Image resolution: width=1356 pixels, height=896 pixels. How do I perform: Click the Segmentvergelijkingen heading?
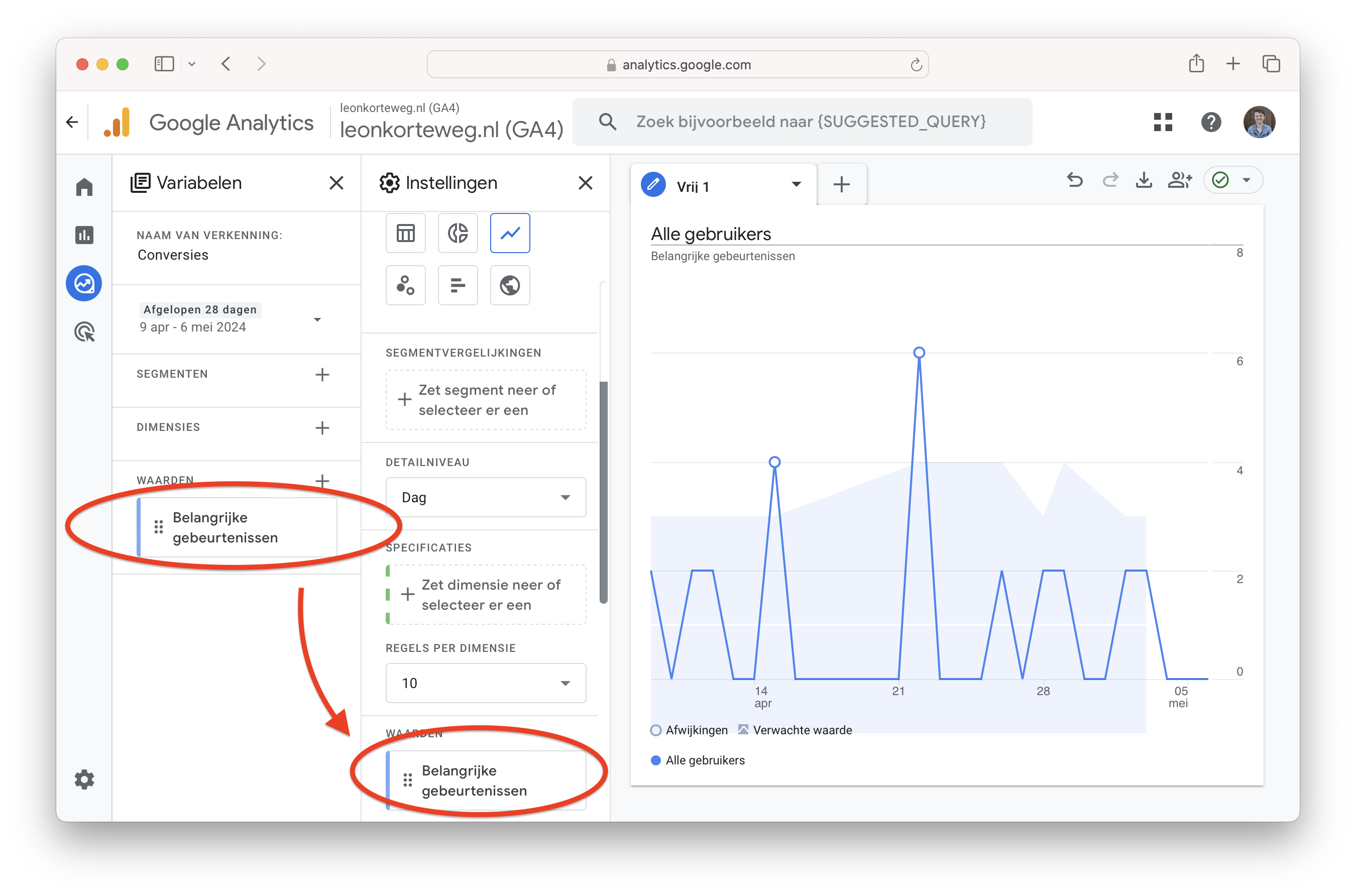coord(463,353)
